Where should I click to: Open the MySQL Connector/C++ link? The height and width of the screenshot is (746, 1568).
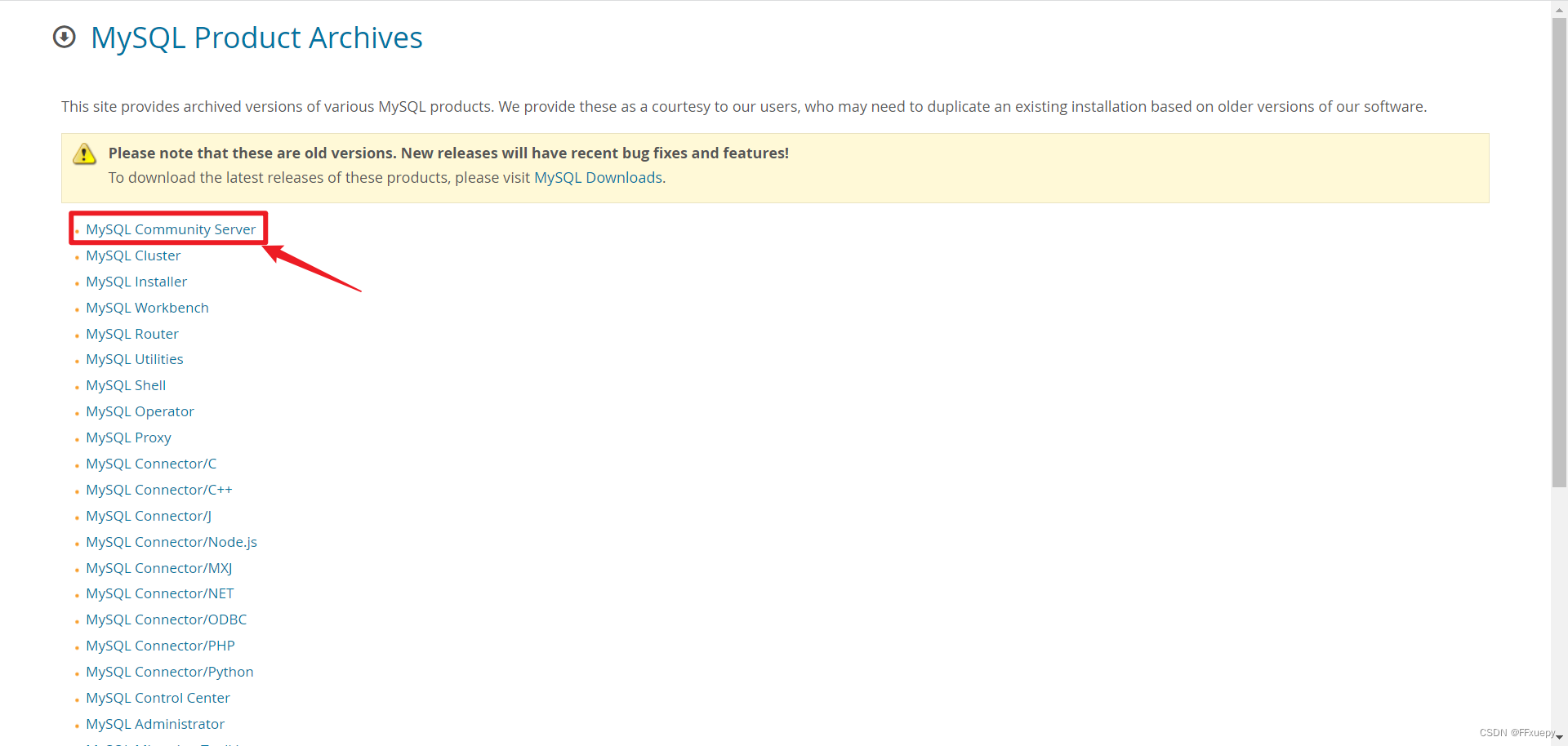[x=159, y=490]
